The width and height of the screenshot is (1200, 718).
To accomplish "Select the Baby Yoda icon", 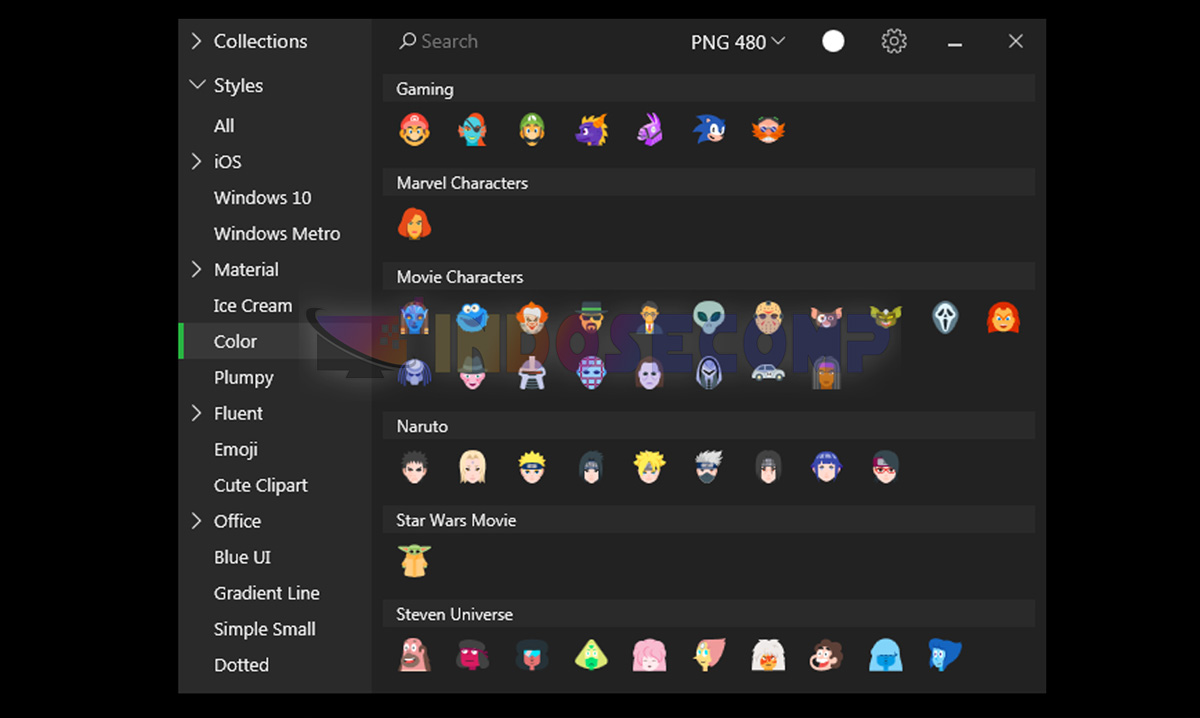I will [x=415, y=561].
